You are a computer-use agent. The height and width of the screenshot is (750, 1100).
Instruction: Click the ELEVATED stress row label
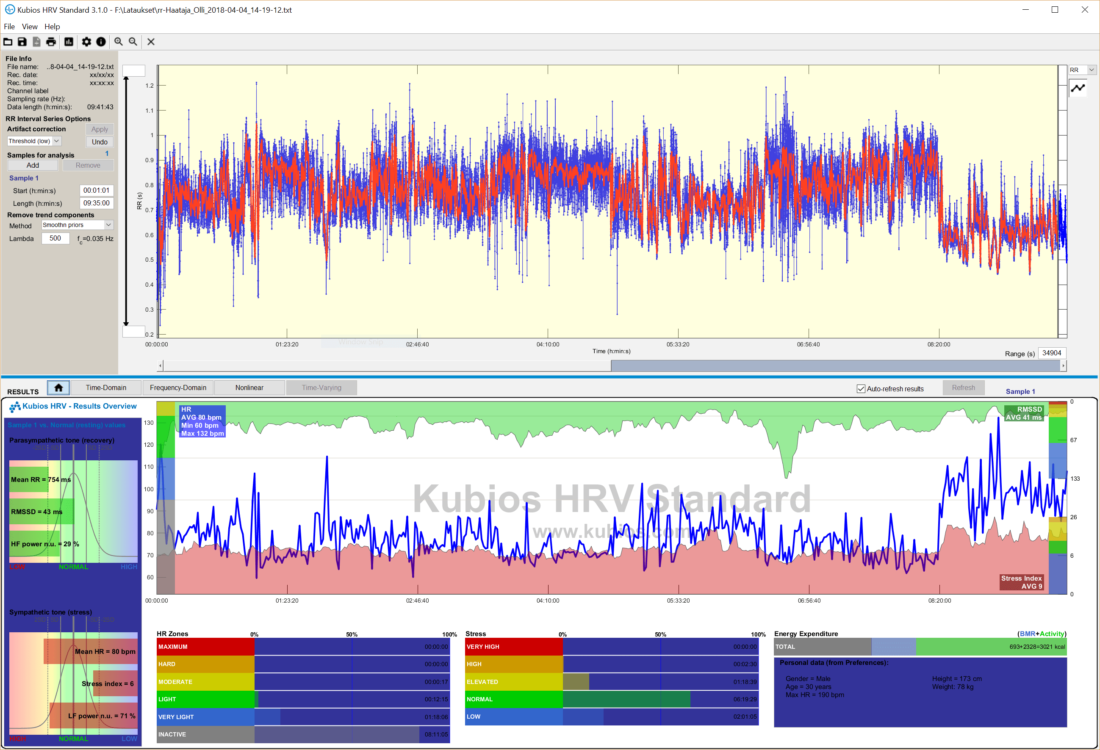514,681
